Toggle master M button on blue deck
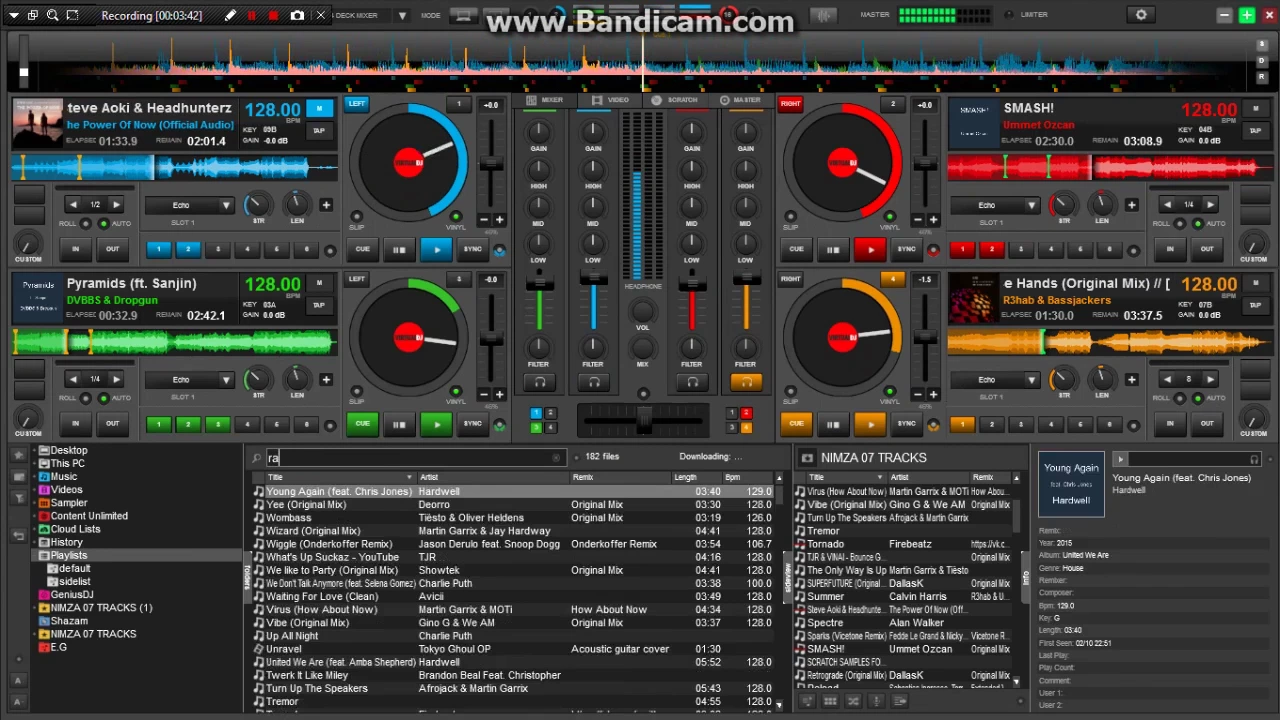Viewport: 1280px width, 720px height. click(319, 109)
